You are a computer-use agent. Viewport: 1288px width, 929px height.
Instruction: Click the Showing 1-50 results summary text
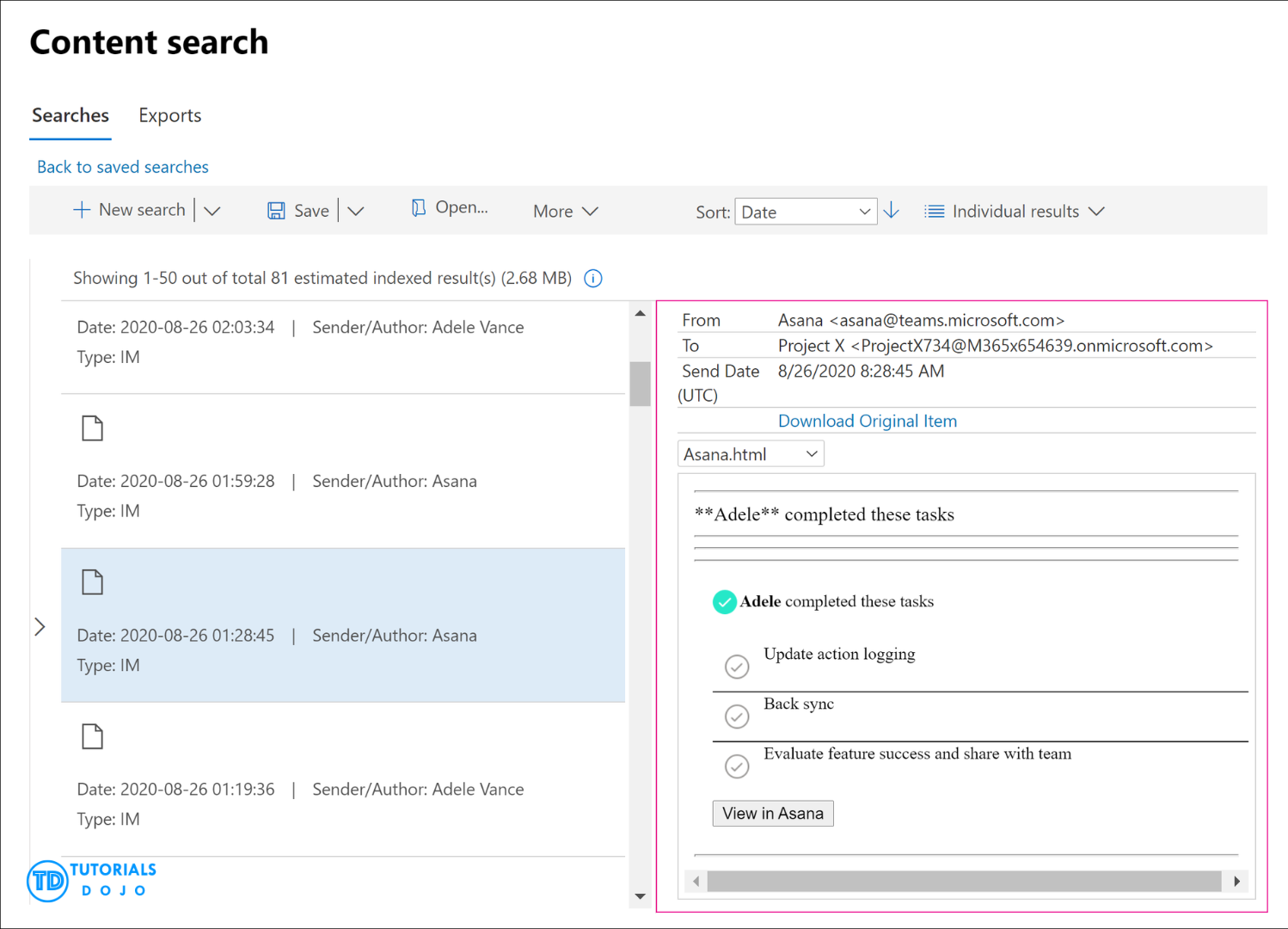point(322,278)
